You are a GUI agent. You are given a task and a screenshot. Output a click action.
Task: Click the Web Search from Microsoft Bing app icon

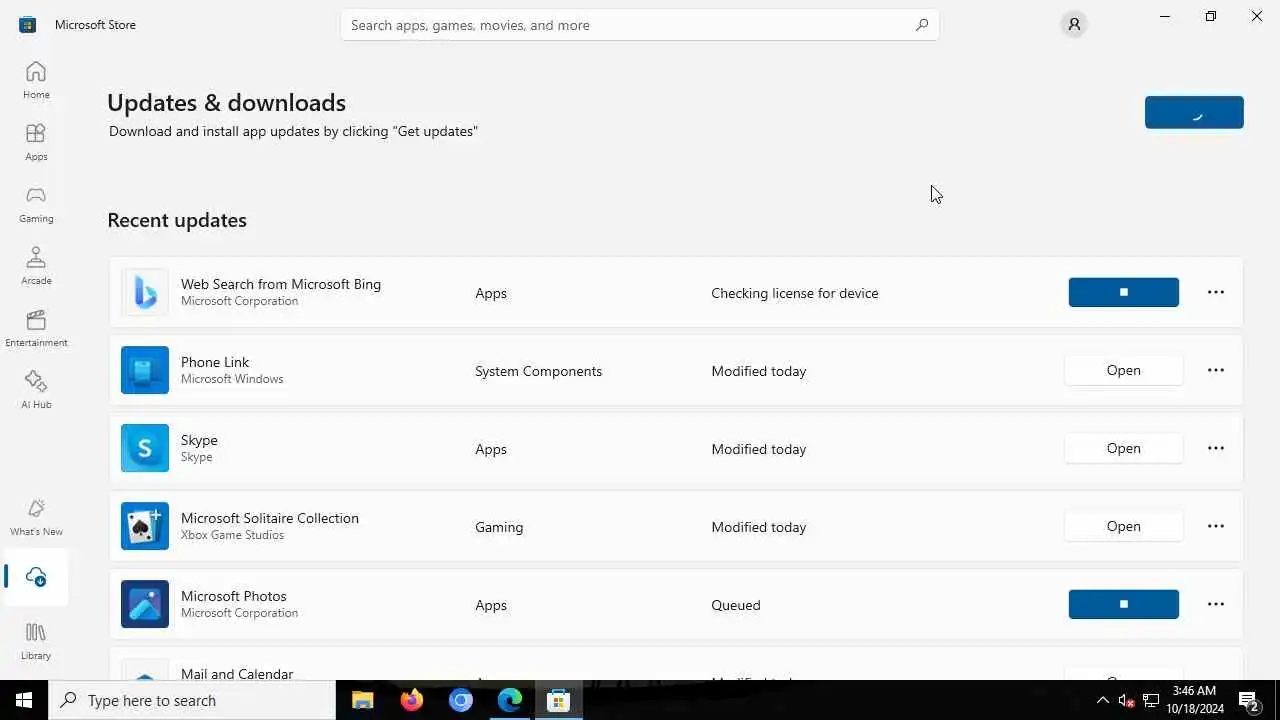(145, 292)
